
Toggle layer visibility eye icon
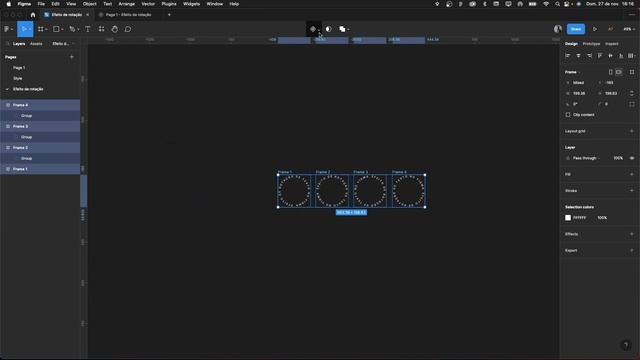(x=632, y=158)
